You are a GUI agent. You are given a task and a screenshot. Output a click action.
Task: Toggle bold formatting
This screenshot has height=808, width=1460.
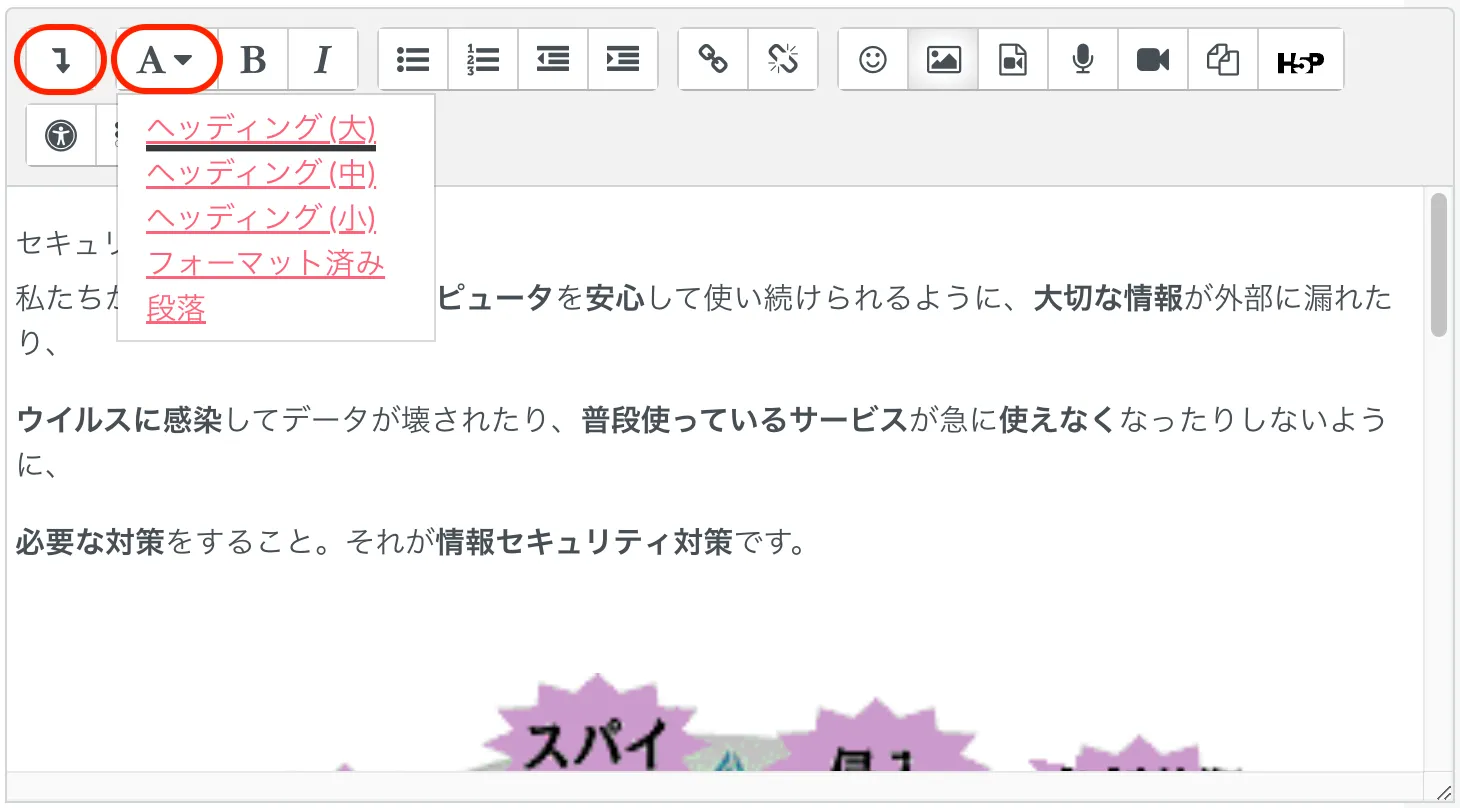253,61
